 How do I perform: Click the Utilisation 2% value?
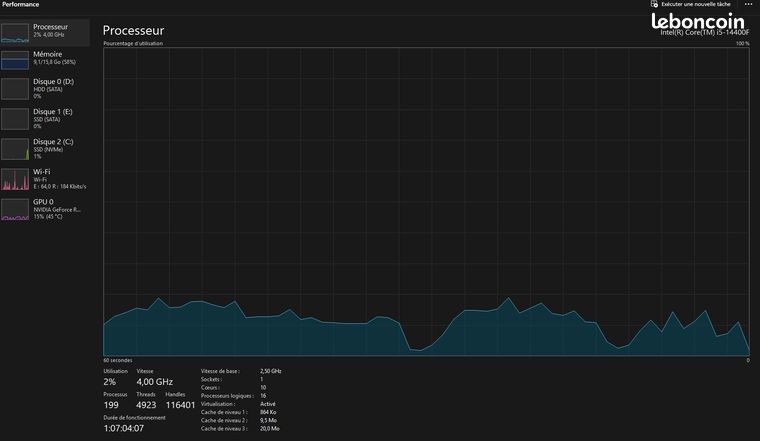(x=110, y=382)
